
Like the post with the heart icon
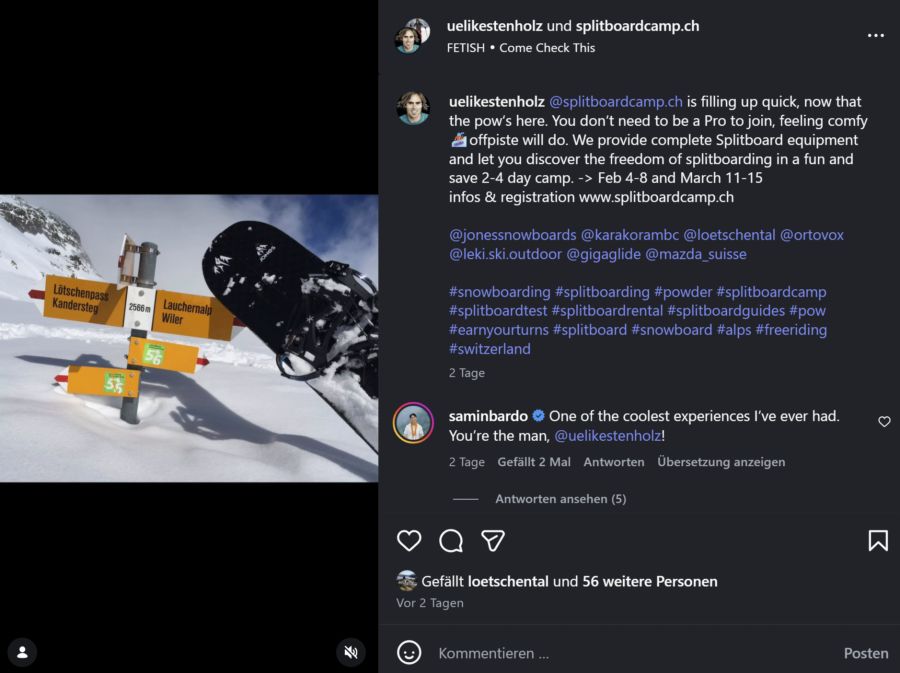pos(409,541)
